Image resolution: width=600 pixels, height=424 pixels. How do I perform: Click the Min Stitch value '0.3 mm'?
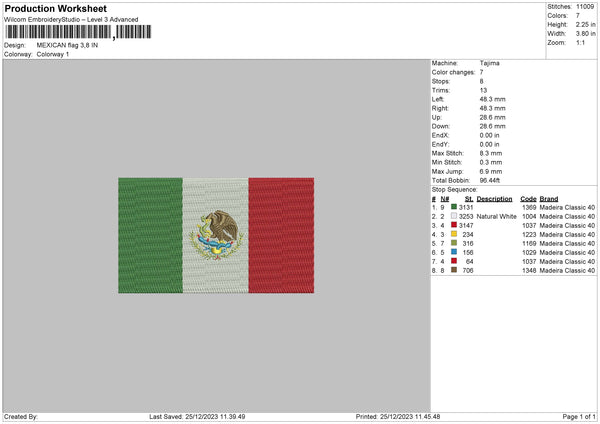491,162
